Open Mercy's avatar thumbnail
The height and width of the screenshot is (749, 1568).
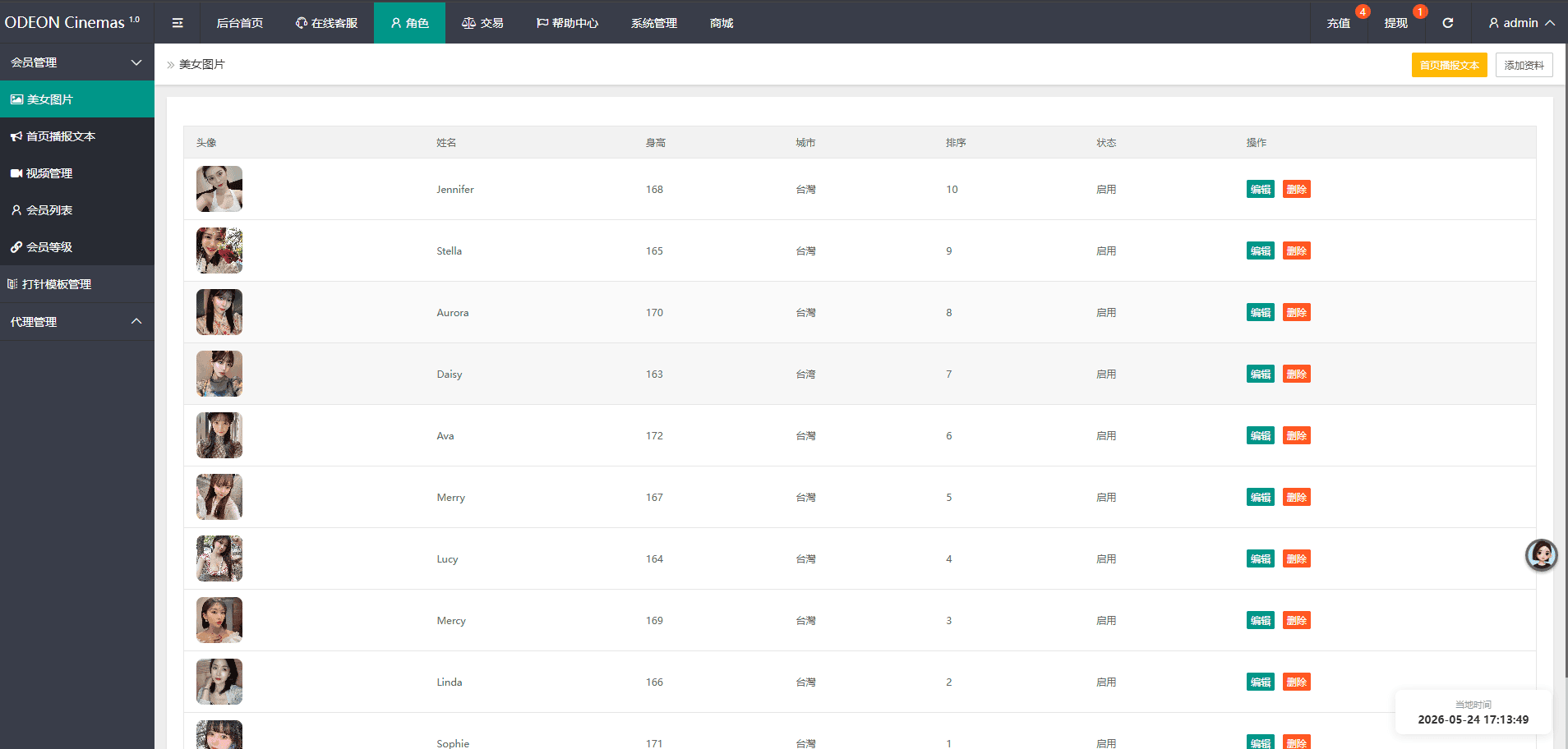click(x=219, y=620)
